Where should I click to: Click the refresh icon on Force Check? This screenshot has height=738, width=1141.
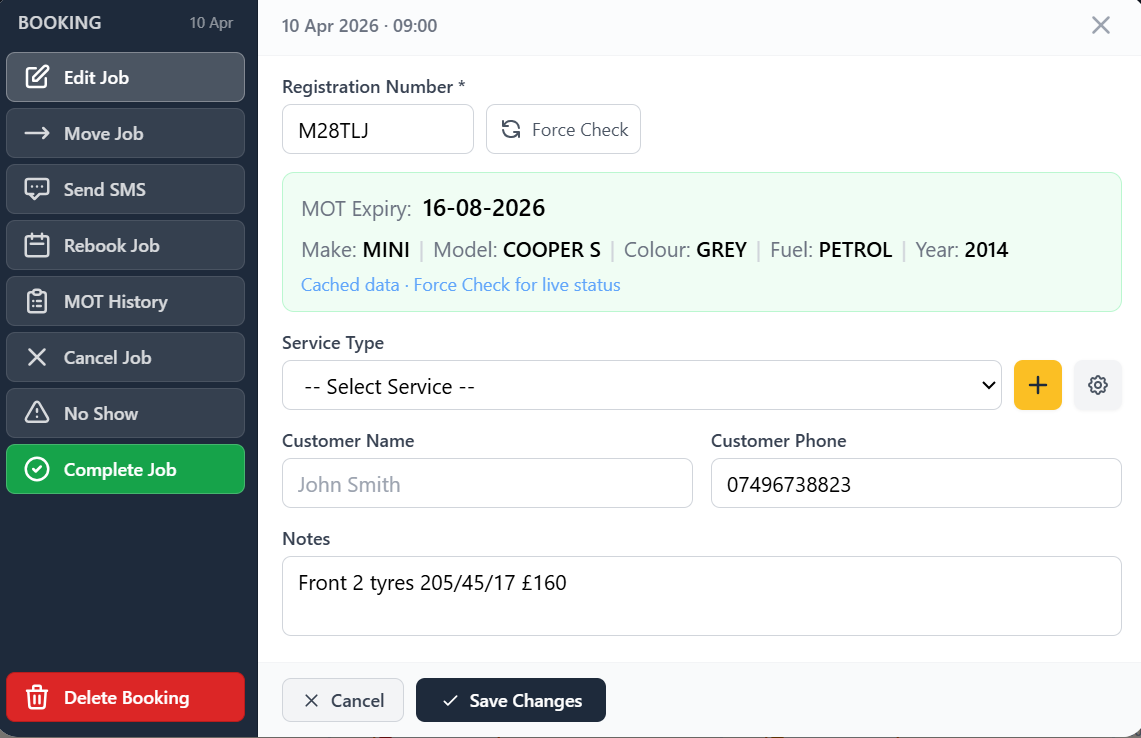[511, 129]
